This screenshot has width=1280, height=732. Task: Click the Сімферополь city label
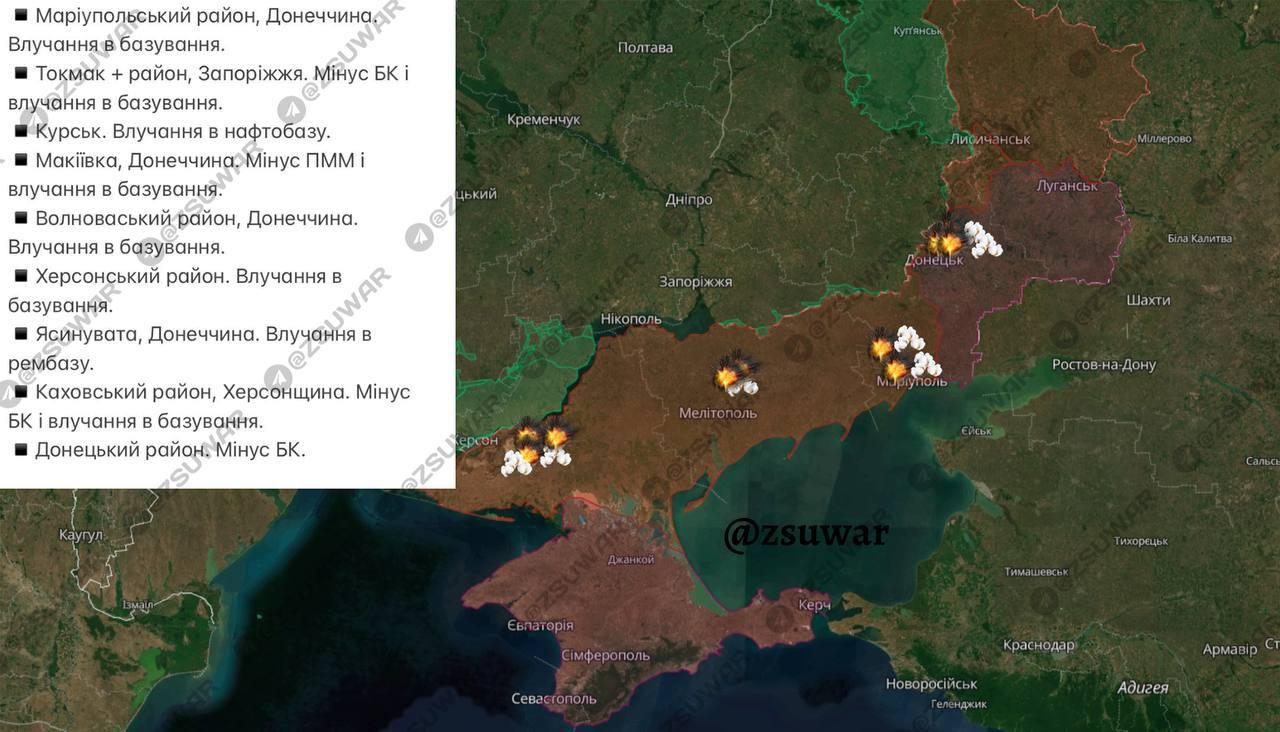coord(605,656)
